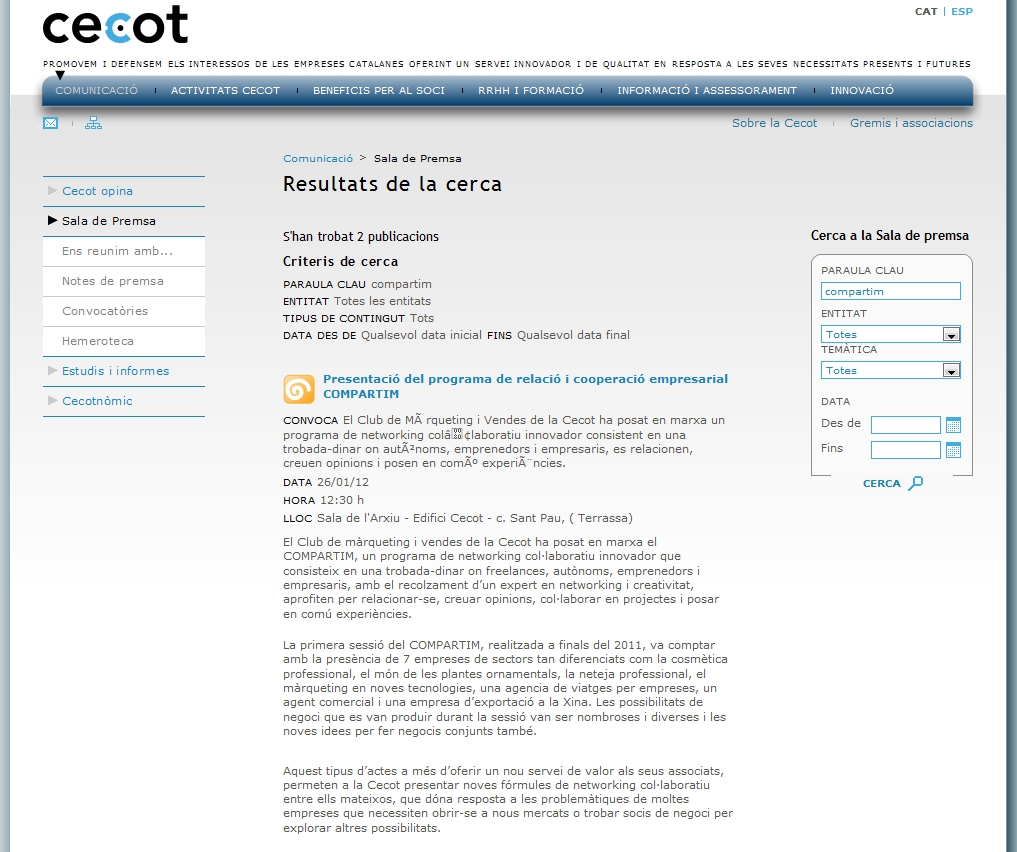Open the Fins calendar picker
The height and width of the screenshot is (852, 1017).
[x=953, y=450]
